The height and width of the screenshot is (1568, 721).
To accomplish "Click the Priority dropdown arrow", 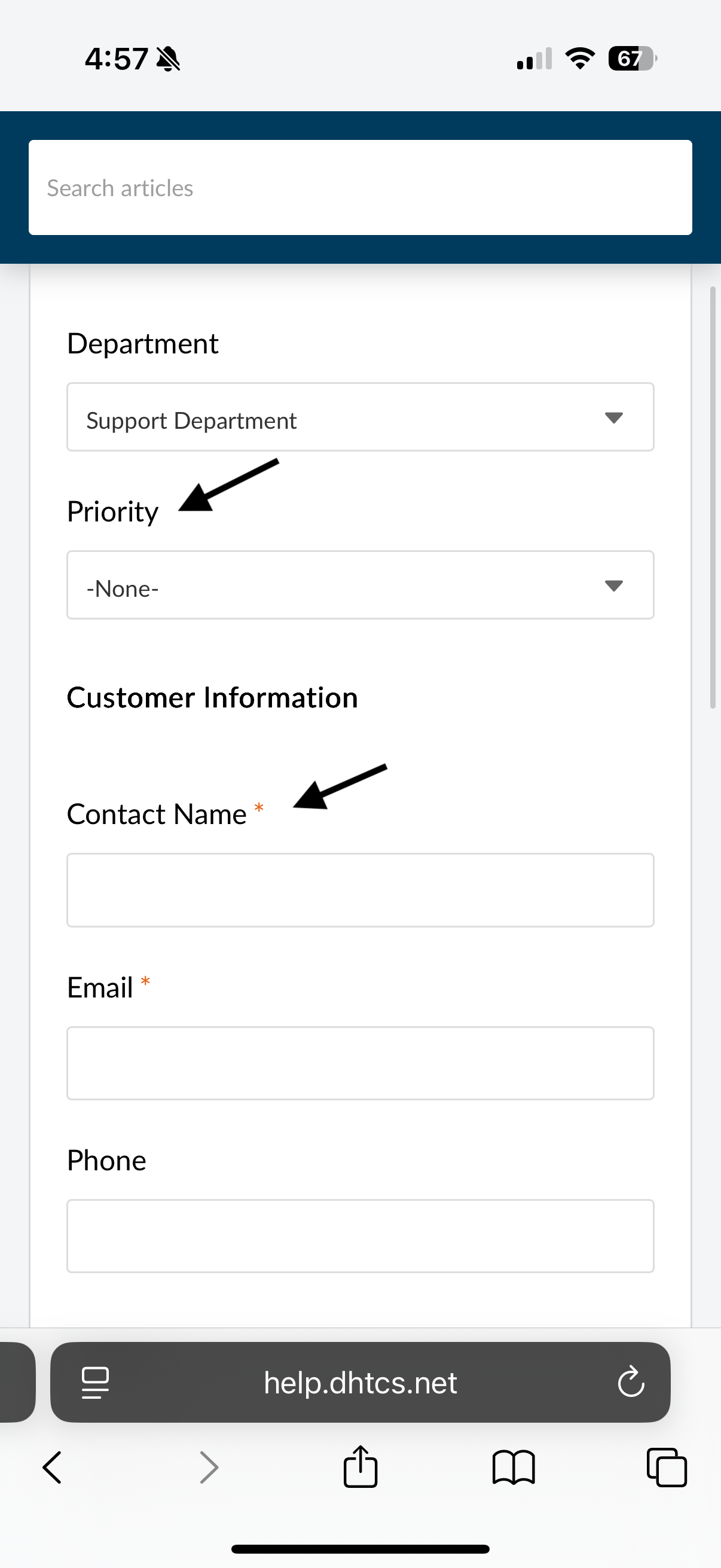I will pyautogui.click(x=613, y=585).
